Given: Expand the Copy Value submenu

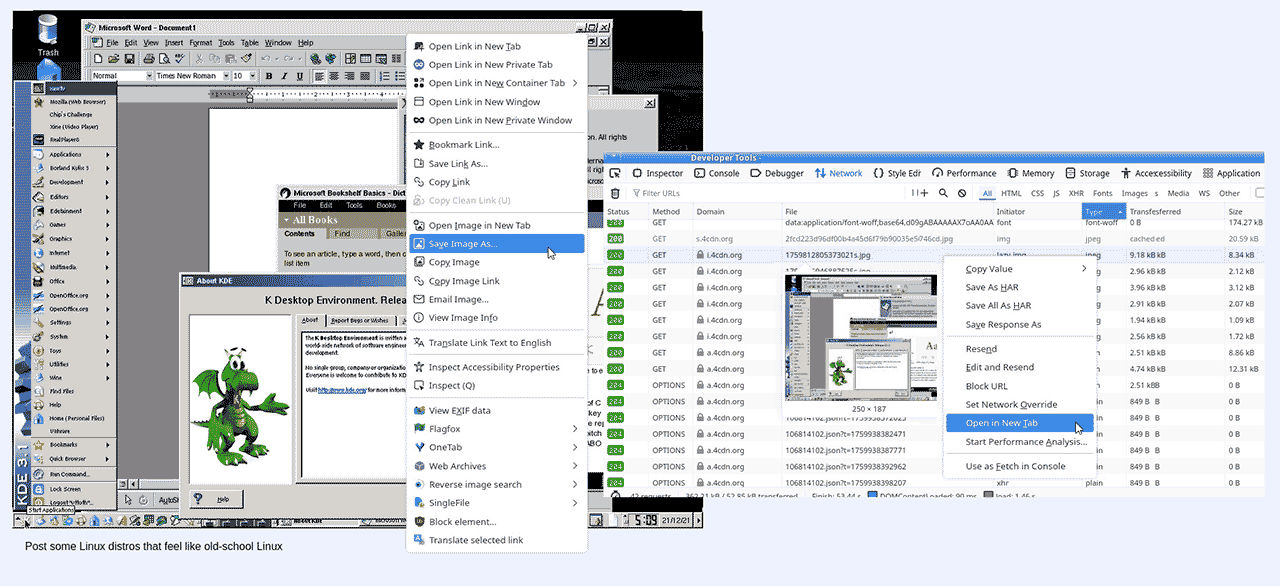Looking at the screenshot, I should 1020,269.
